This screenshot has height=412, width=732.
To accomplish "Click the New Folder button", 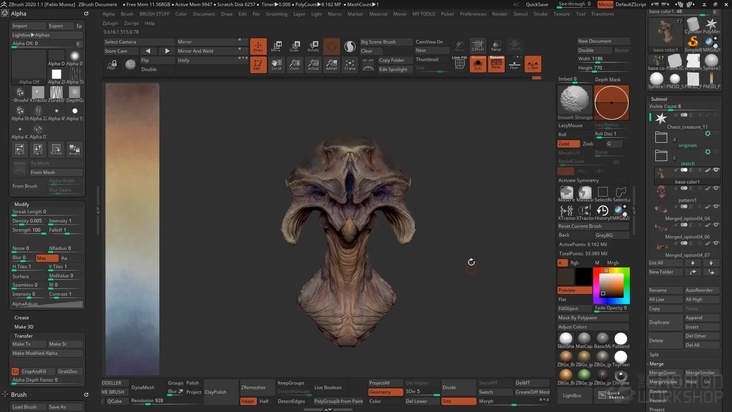I will click(665, 272).
